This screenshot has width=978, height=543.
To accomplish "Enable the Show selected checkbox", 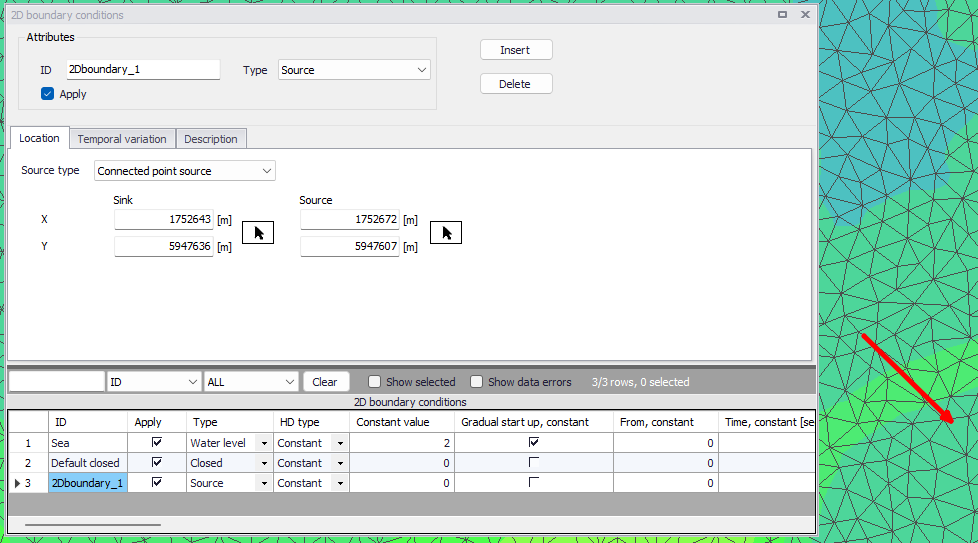I will (374, 382).
